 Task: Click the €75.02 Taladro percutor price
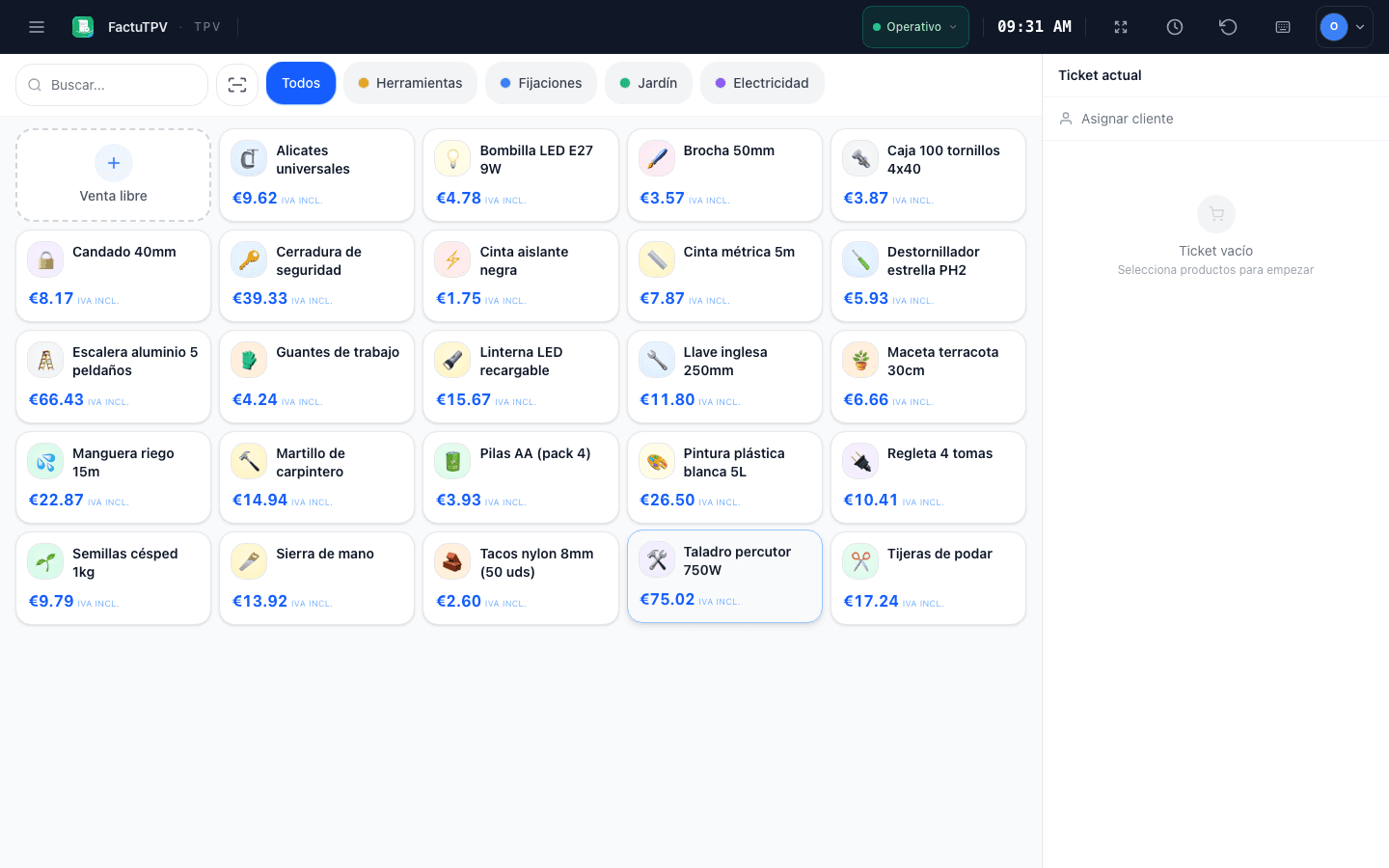pyautogui.click(x=667, y=599)
